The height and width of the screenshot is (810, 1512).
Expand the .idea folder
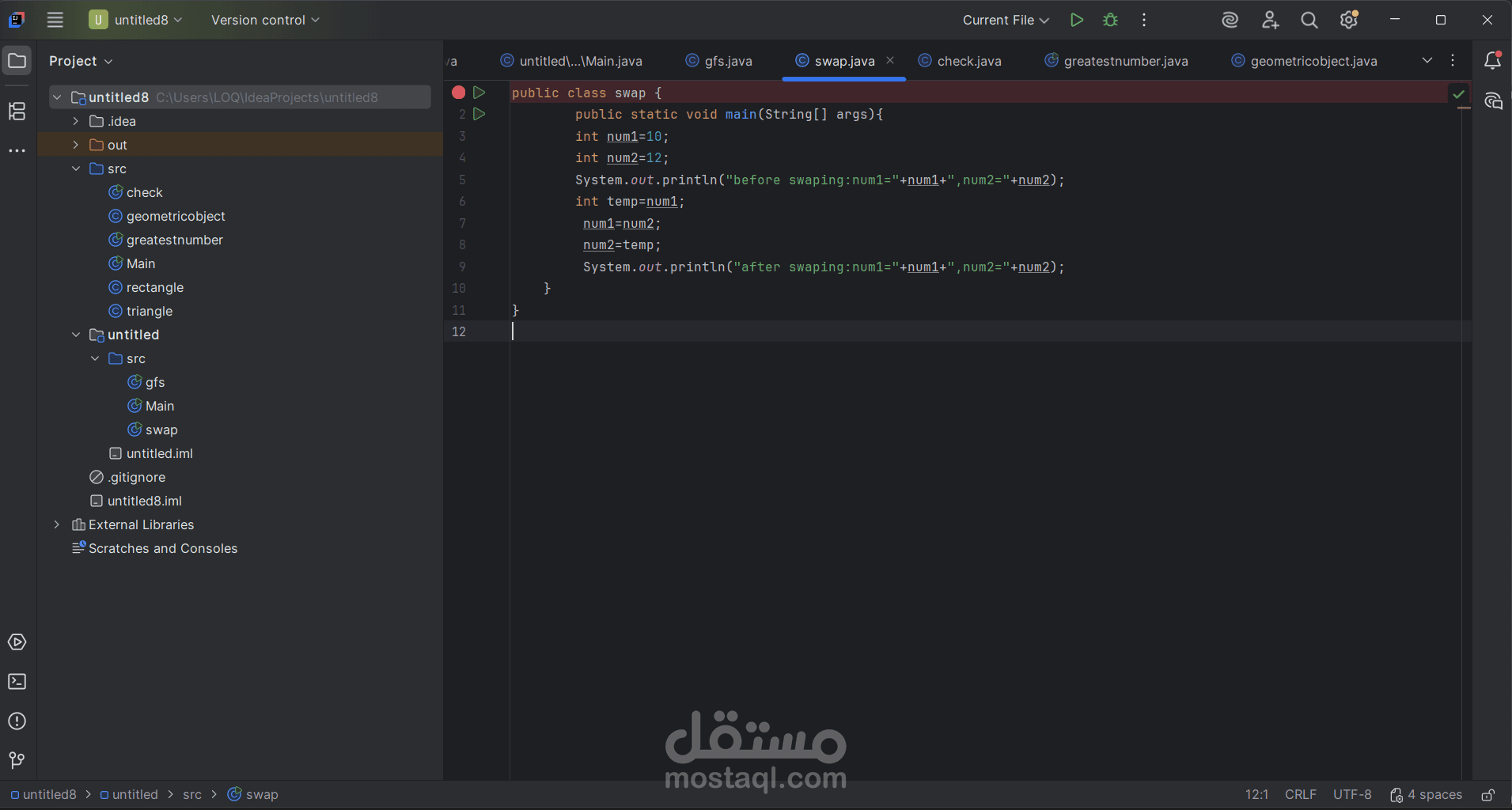pos(76,121)
